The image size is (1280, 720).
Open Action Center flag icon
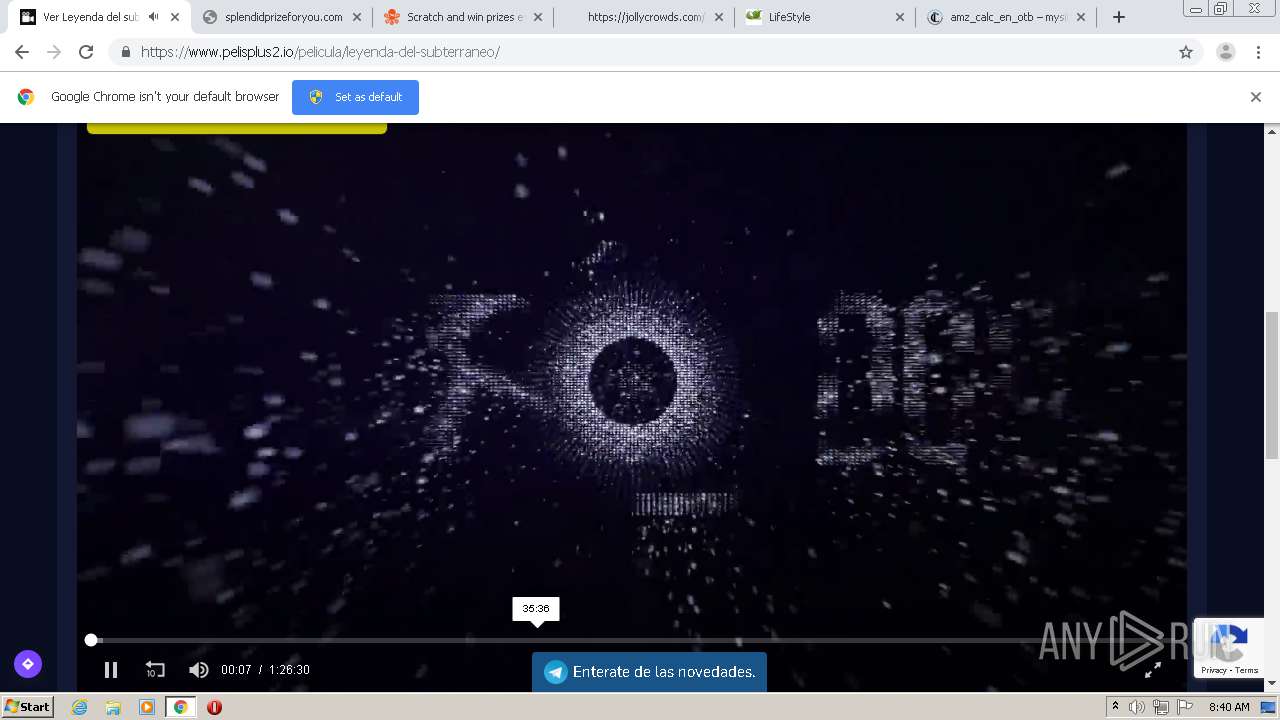click(1185, 707)
